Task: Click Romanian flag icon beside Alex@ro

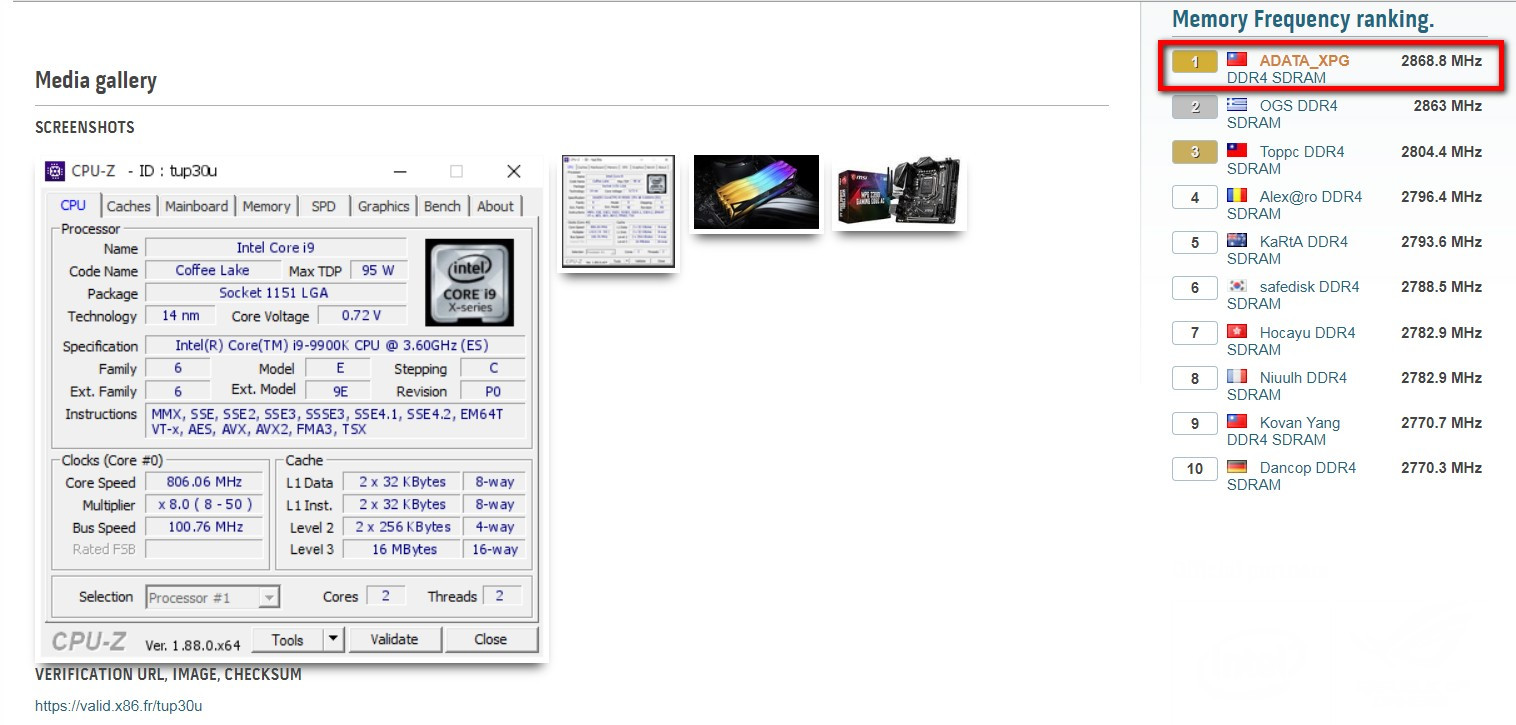Action: tap(1237, 196)
